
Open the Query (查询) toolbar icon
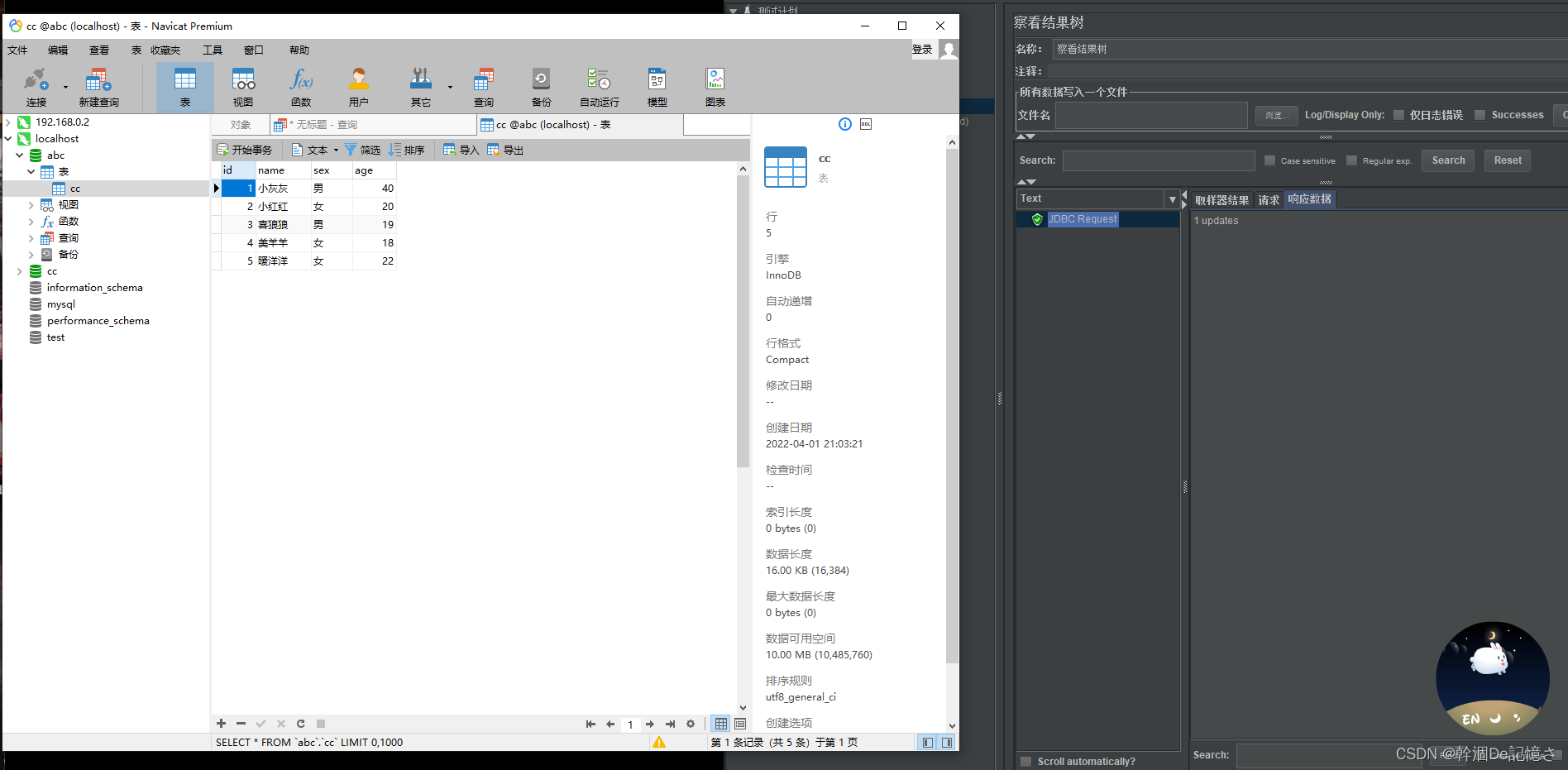click(484, 88)
